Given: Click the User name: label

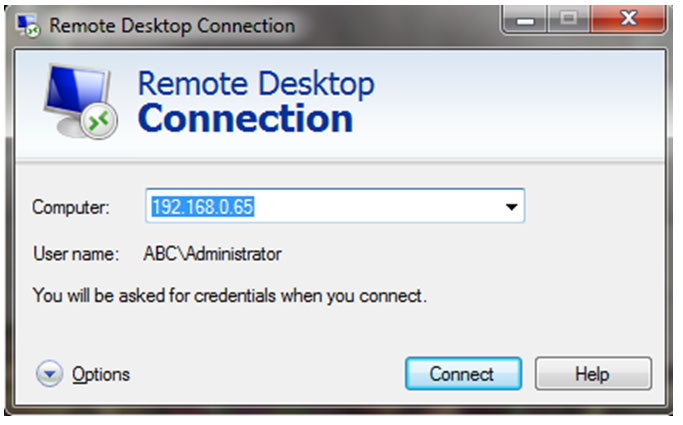Looking at the screenshot, I should pos(76,253).
